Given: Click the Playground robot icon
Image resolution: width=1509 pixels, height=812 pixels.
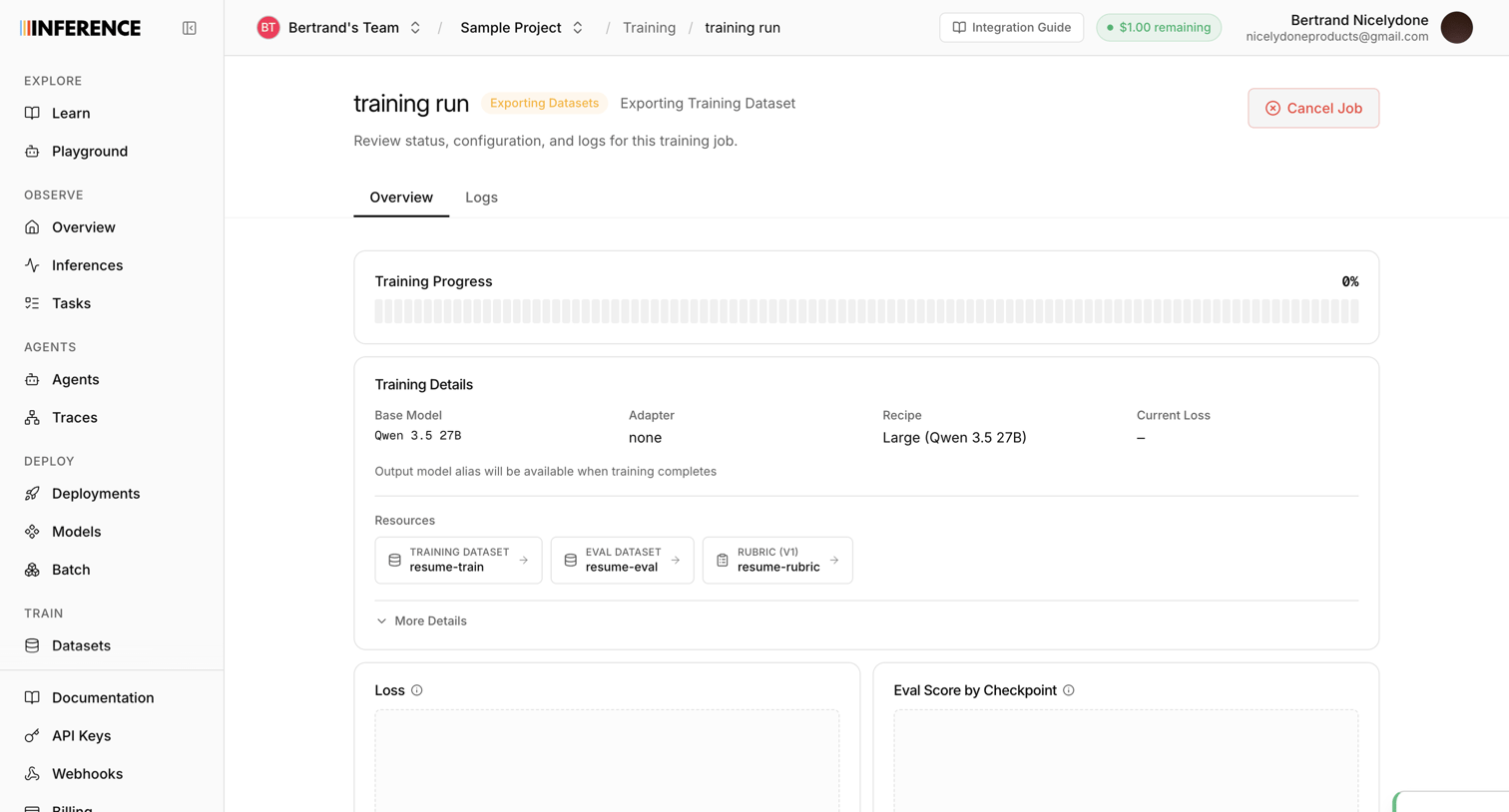Looking at the screenshot, I should tap(32, 152).
